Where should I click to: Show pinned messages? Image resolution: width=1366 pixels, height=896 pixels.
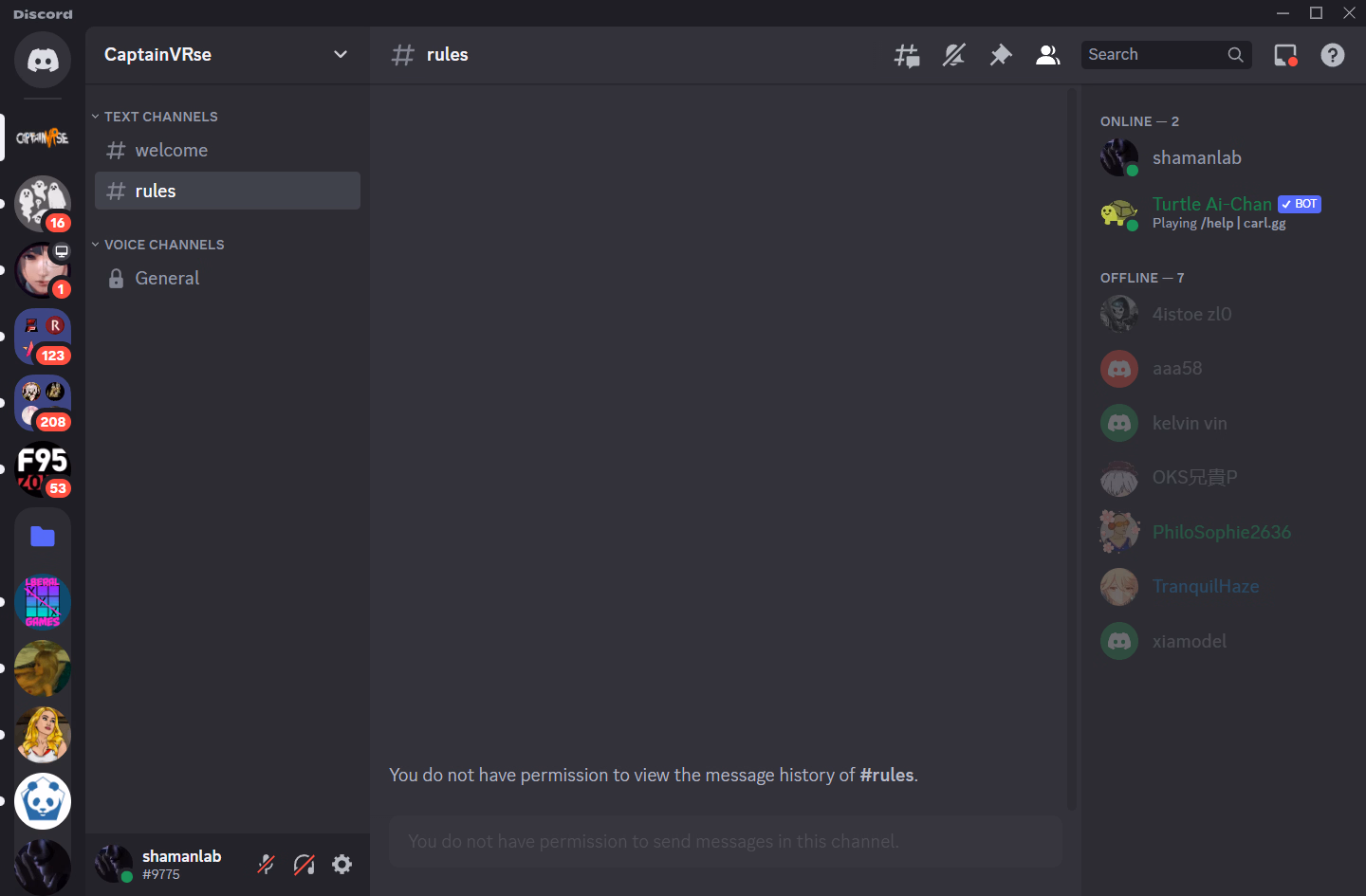tap(1001, 55)
